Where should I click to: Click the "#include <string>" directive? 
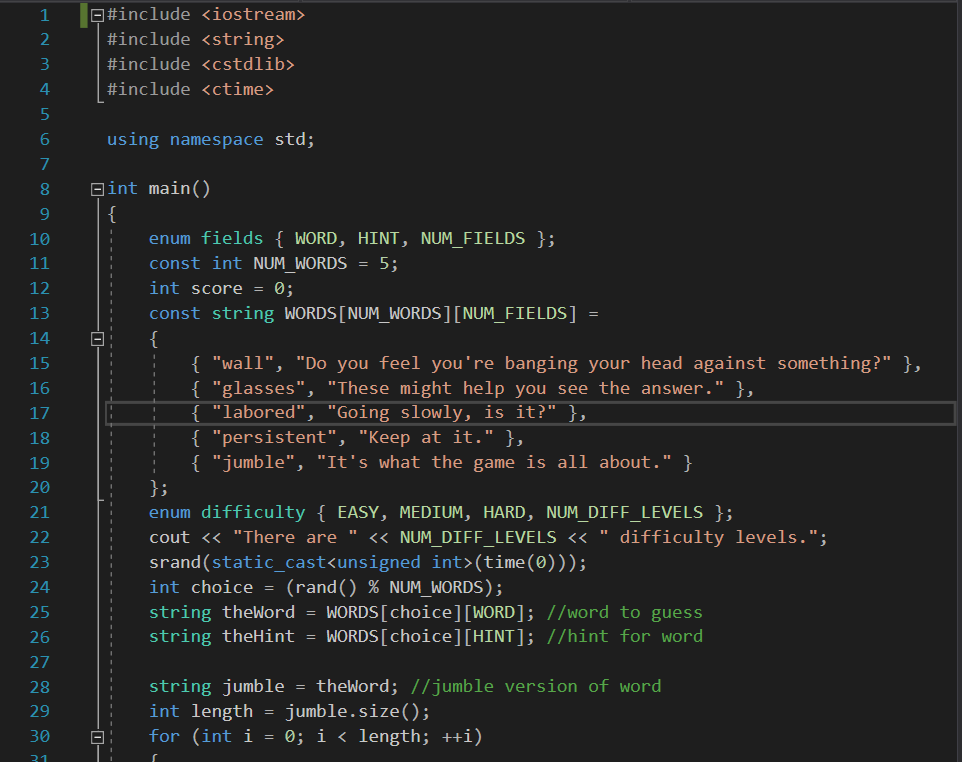click(196, 39)
